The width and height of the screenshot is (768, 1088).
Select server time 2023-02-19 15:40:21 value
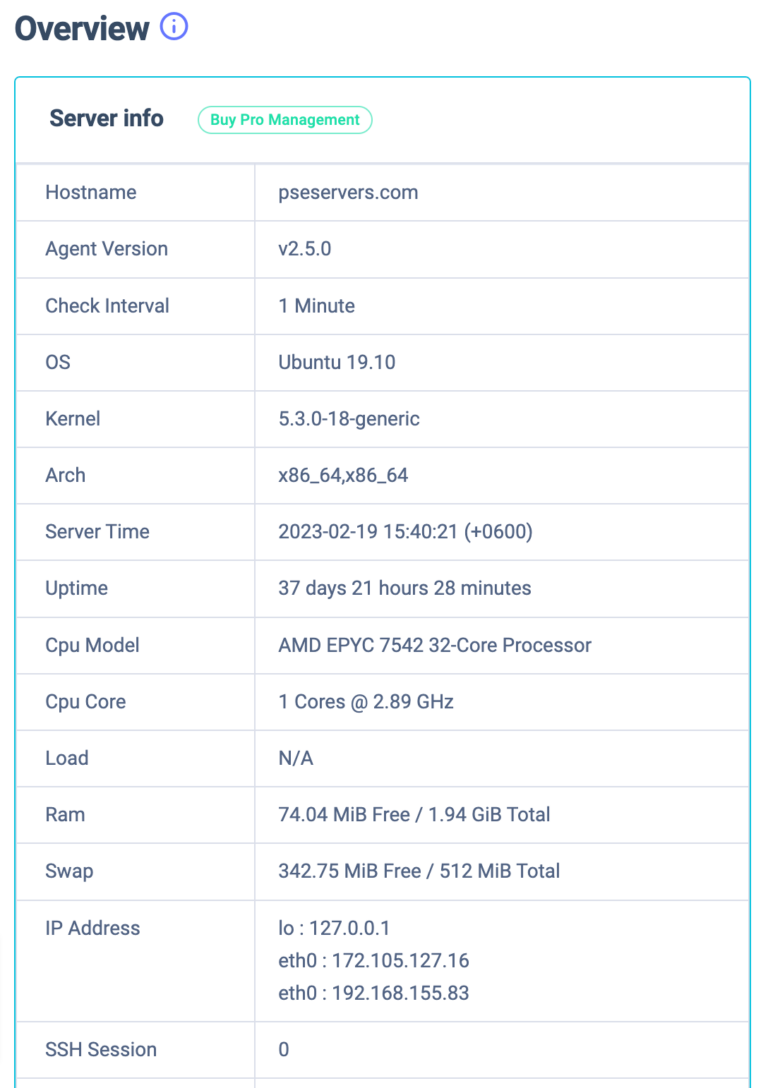[405, 532]
